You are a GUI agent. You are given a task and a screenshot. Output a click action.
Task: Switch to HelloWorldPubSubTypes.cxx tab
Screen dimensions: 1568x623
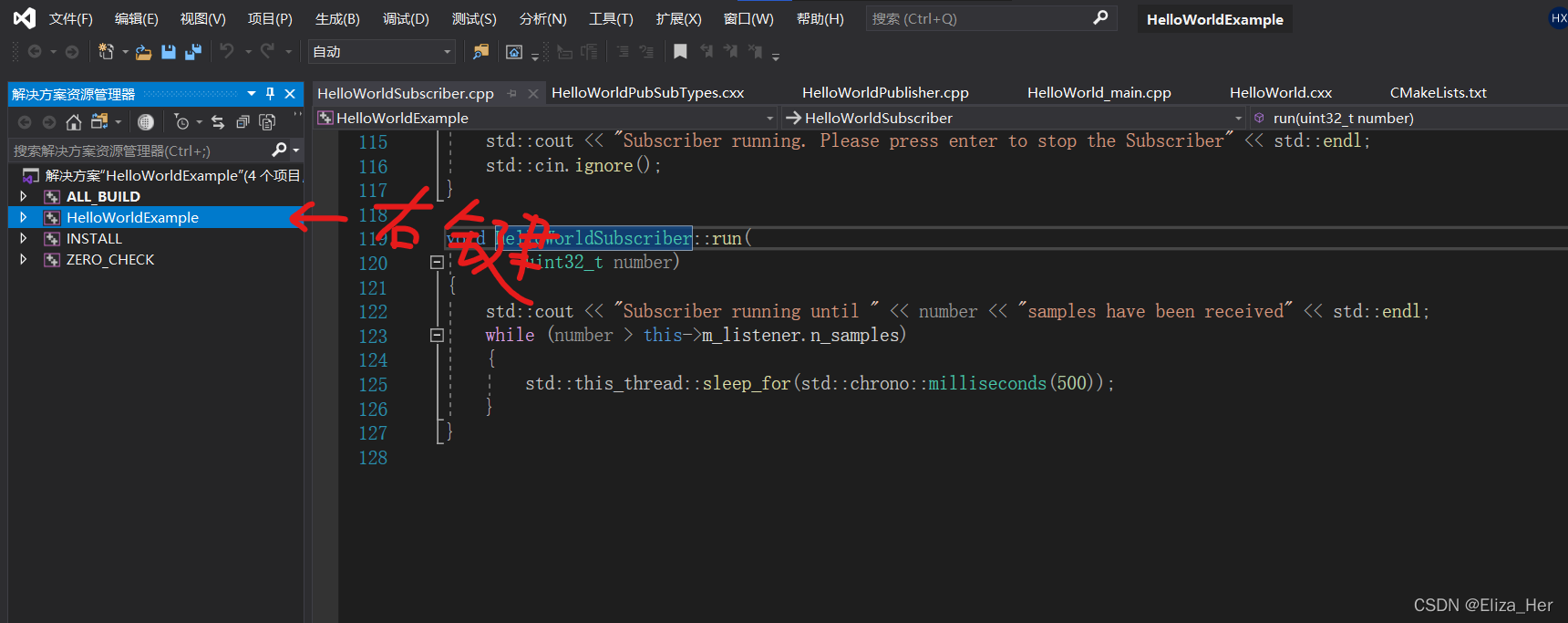[647, 92]
